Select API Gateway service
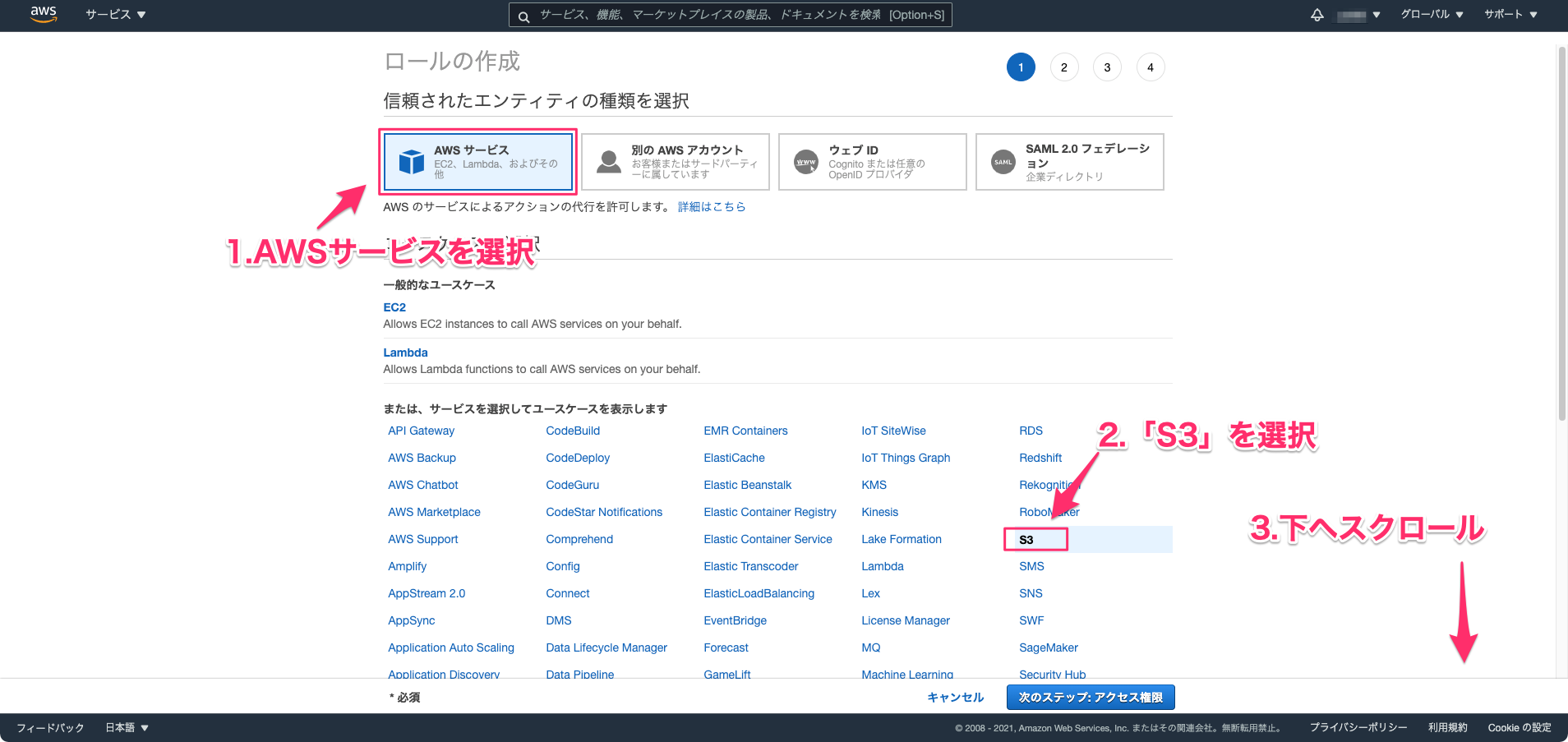1568x742 pixels. [x=422, y=431]
